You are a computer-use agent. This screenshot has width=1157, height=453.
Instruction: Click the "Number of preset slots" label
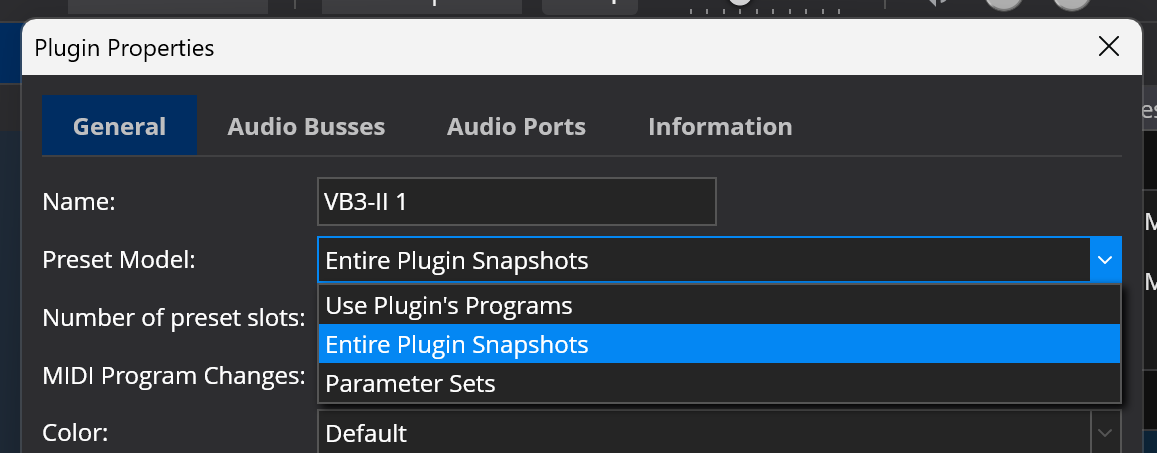pyautogui.click(x=173, y=318)
